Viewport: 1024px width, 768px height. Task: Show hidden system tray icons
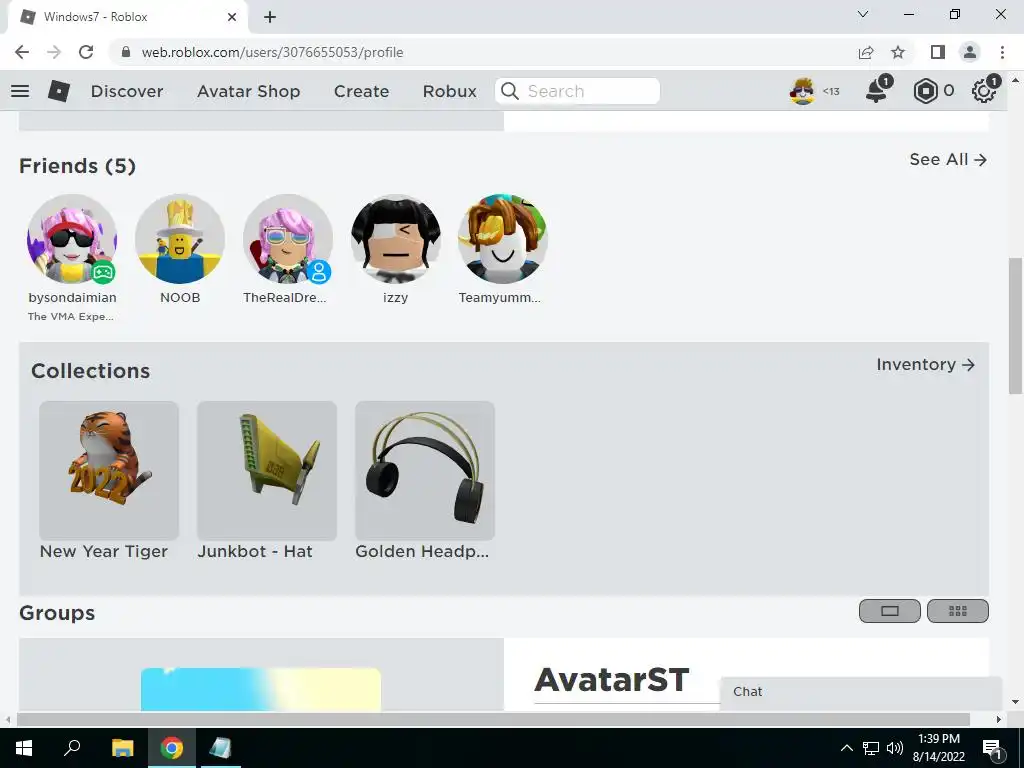[846, 748]
